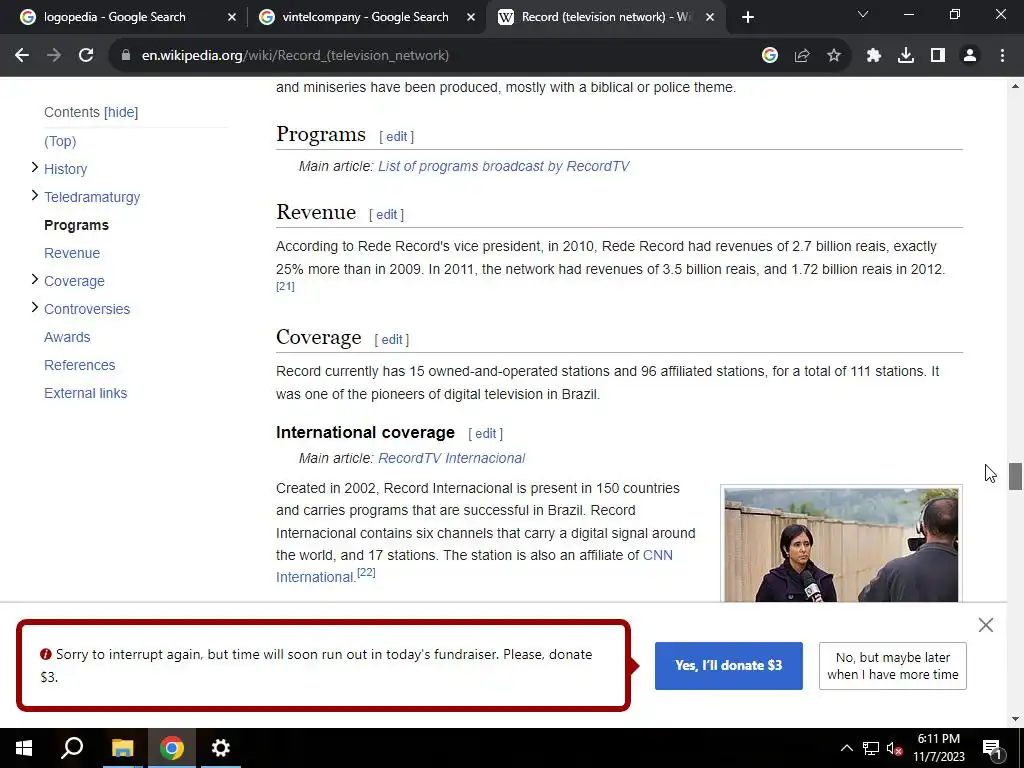Edit the Programs section
The image size is (1024, 768).
[x=396, y=136]
